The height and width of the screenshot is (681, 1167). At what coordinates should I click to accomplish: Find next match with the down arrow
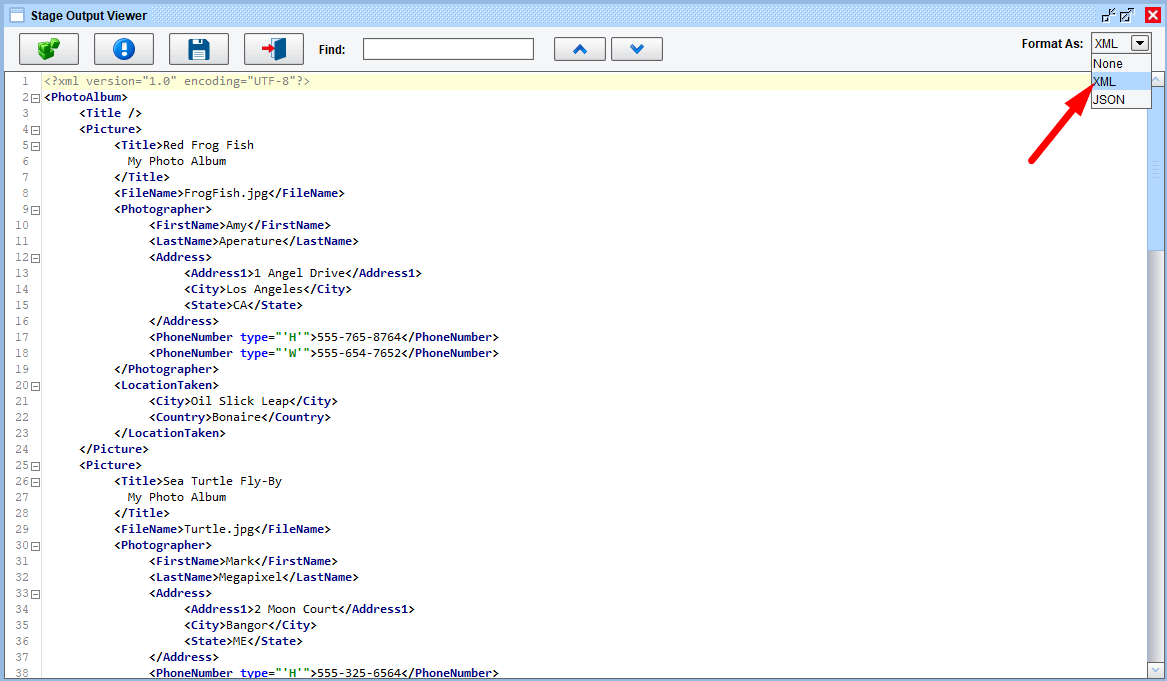636,49
